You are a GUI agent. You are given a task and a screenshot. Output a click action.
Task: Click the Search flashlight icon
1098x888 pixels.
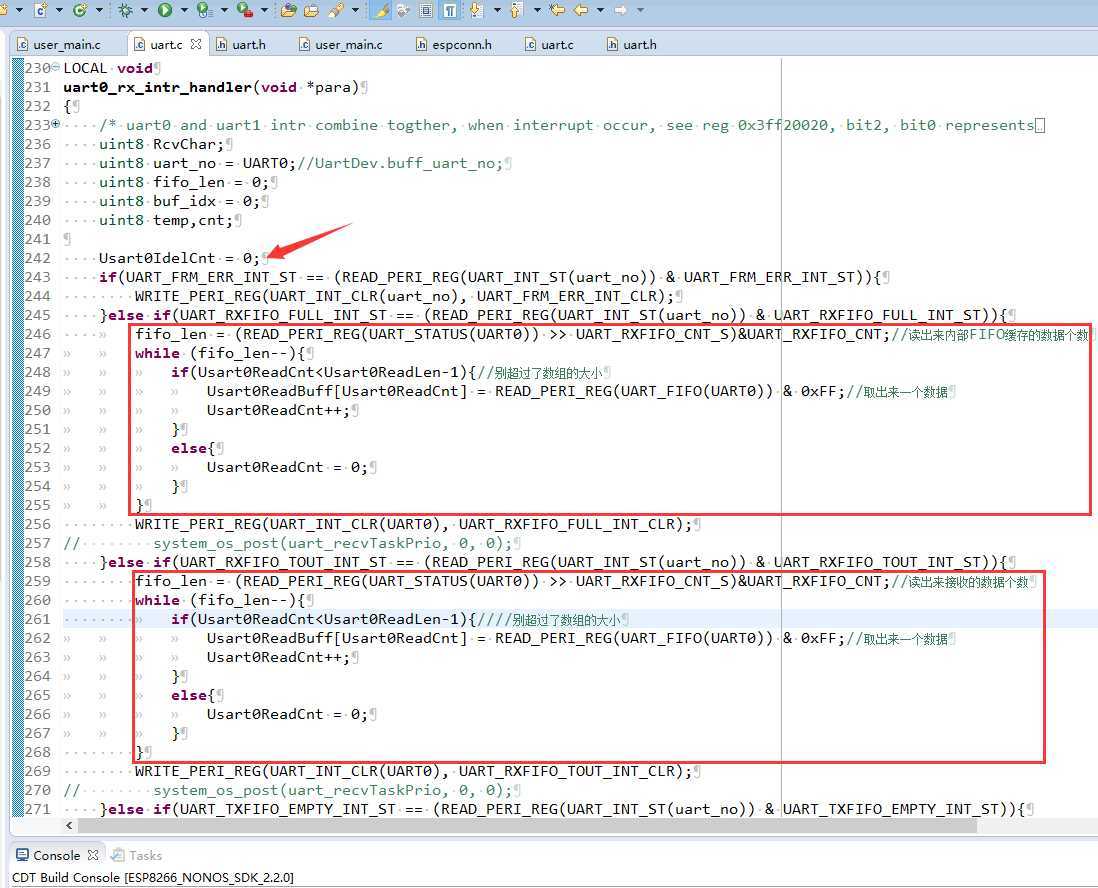(x=337, y=10)
